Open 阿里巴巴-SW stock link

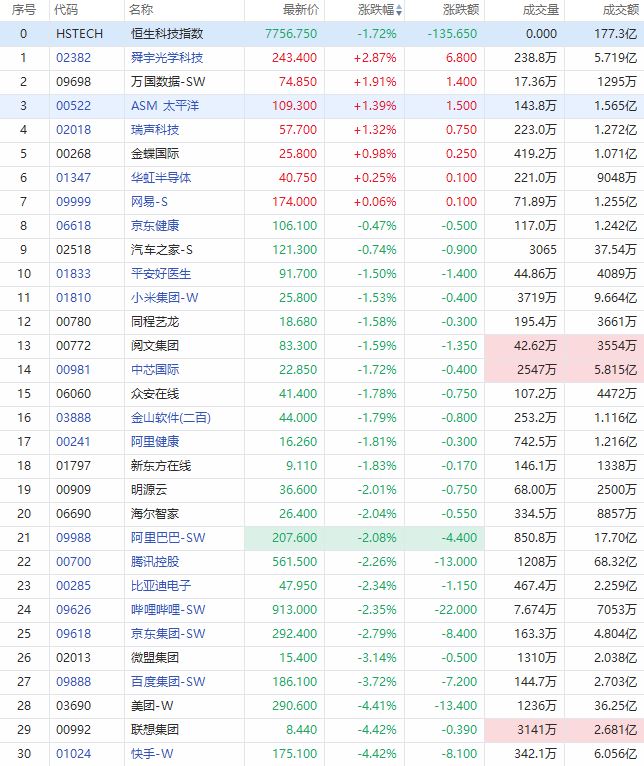(x=168, y=537)
